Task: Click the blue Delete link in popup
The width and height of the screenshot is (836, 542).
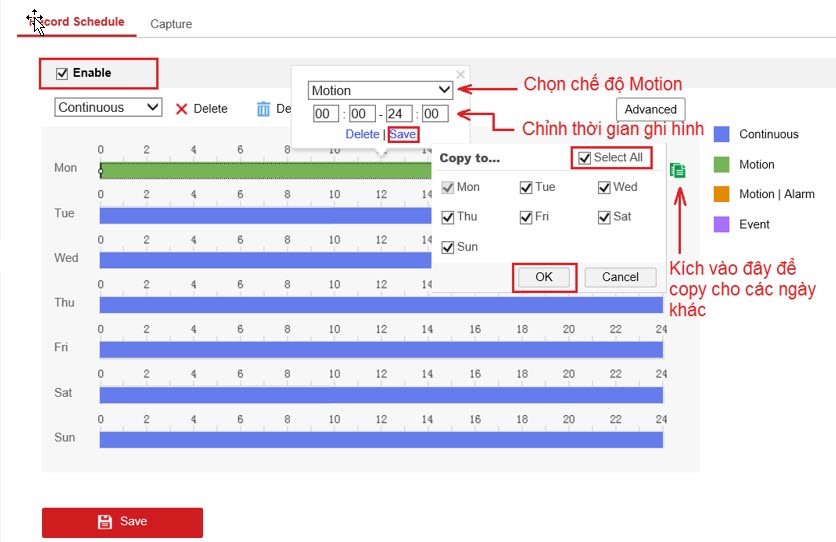Action: [x=362, y=134]
